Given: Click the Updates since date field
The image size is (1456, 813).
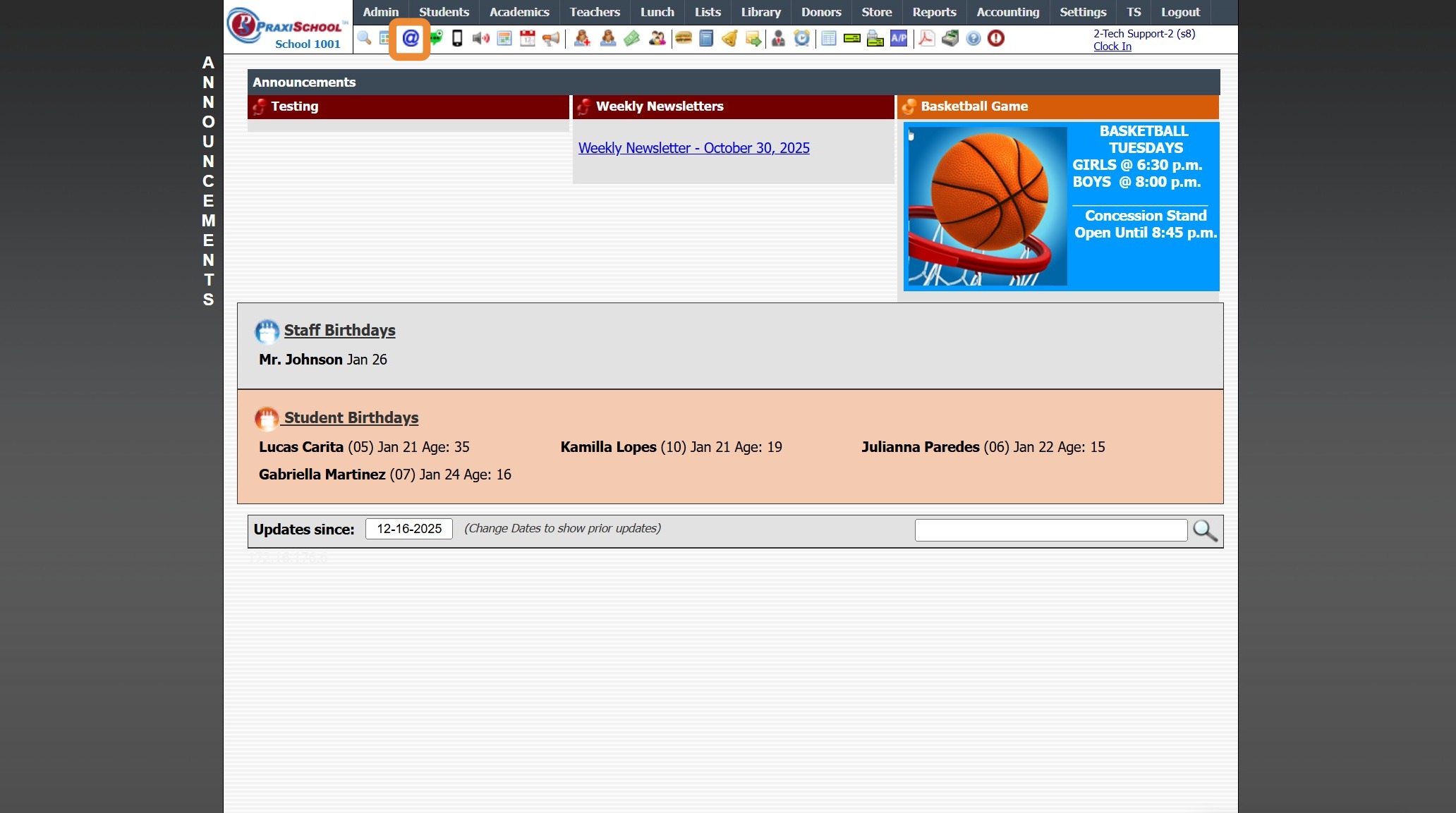Looking at the screenshot, I should [409, 529].
